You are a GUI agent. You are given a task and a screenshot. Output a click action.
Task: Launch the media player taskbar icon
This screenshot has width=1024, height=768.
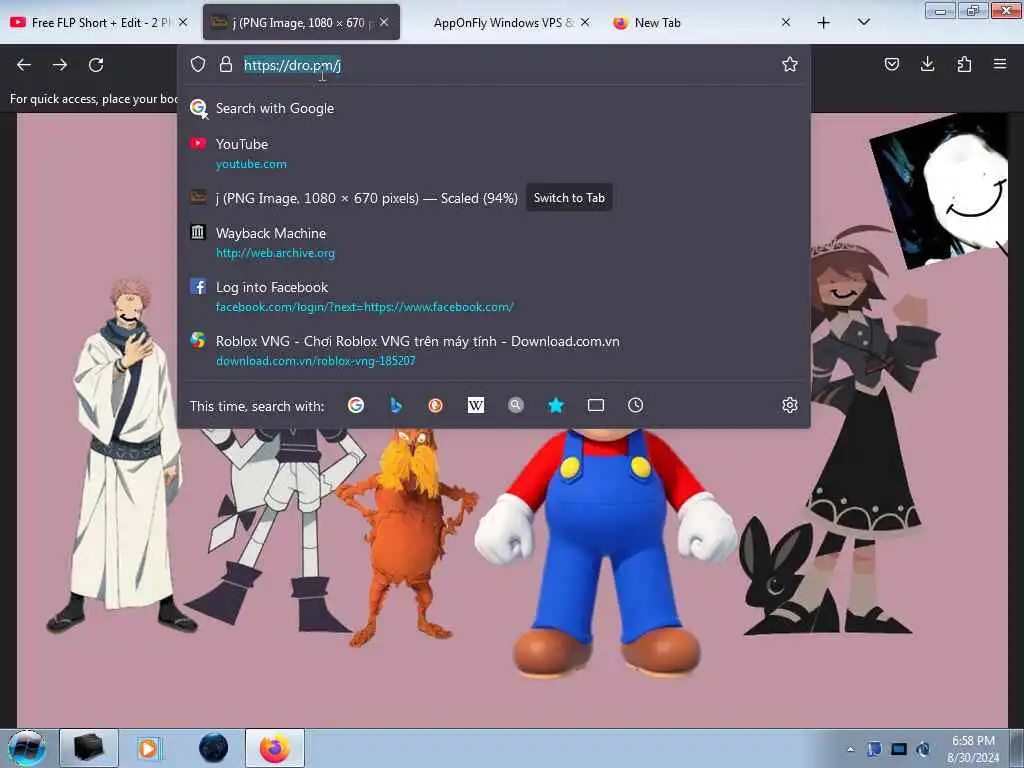pos(149,748)
